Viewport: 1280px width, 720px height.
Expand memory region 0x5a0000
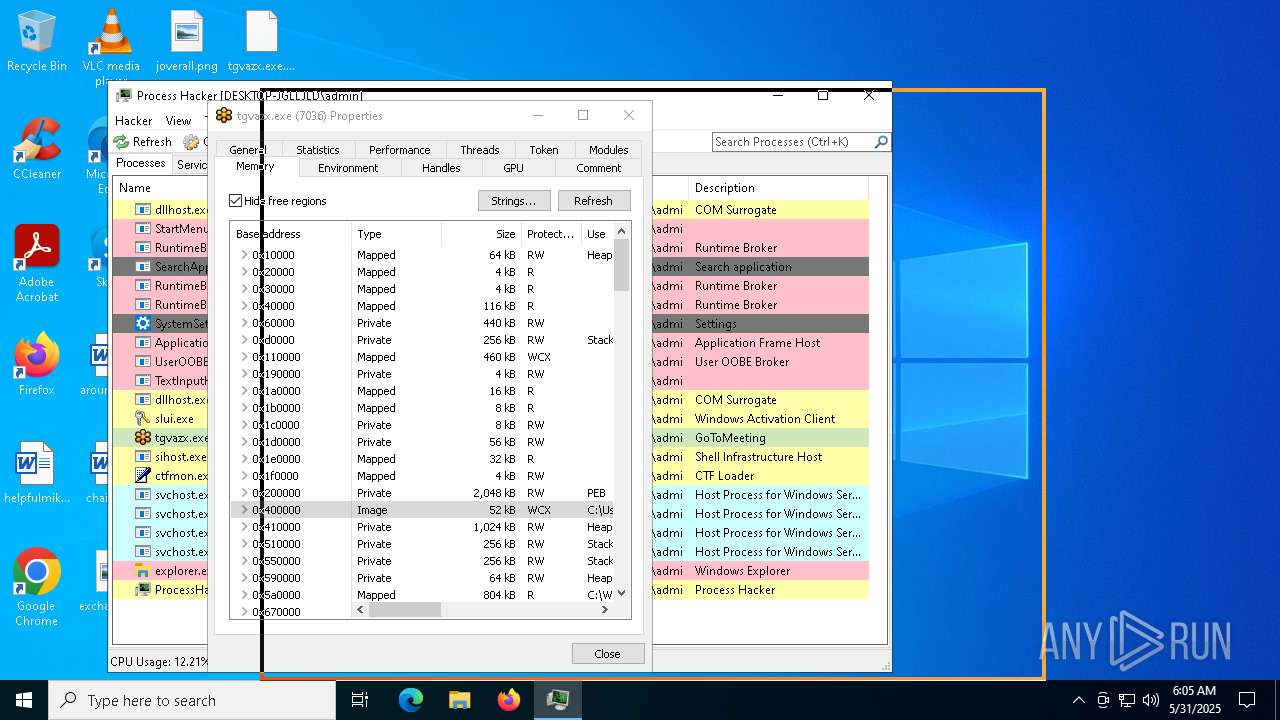pyautogui.click(x=244, y=595)
